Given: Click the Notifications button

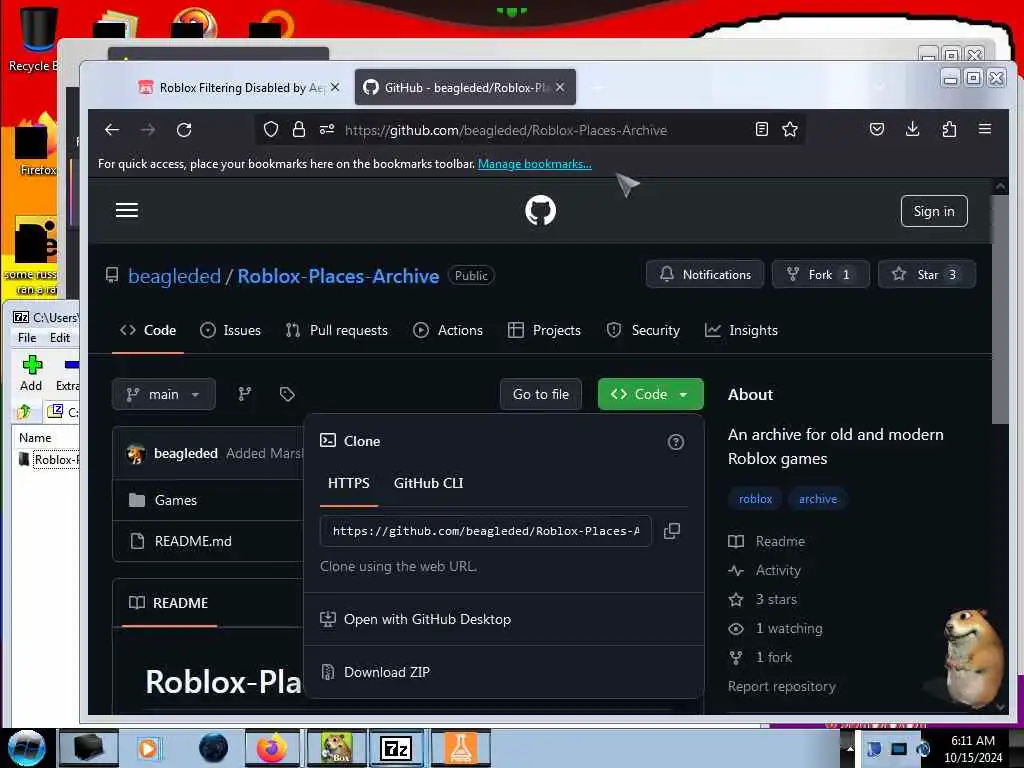Looking at the screenshot, I should click(705, 274).
